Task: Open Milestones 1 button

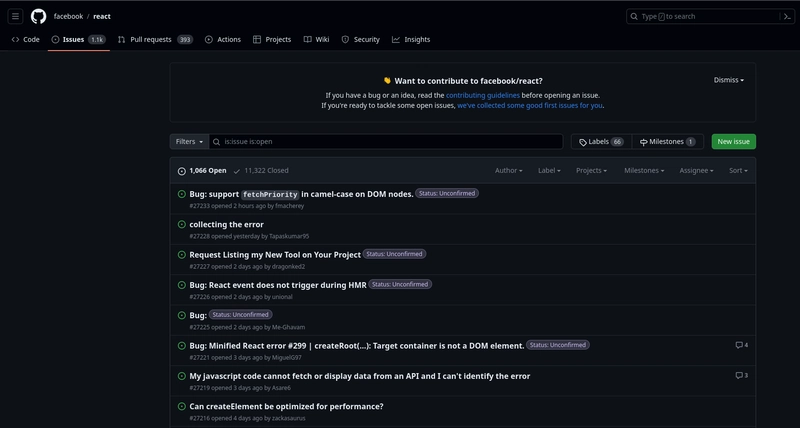Action: click(x=668, y=142)
